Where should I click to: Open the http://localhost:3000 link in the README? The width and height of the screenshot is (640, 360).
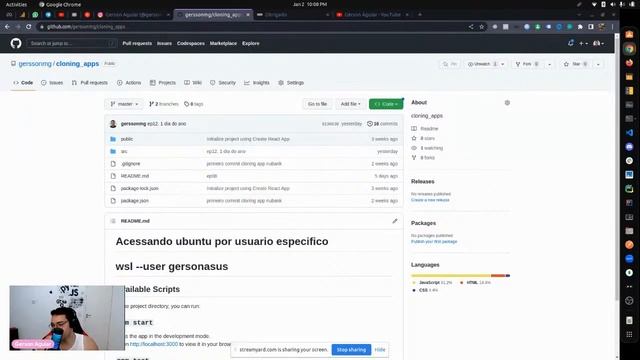click(154, 344)
